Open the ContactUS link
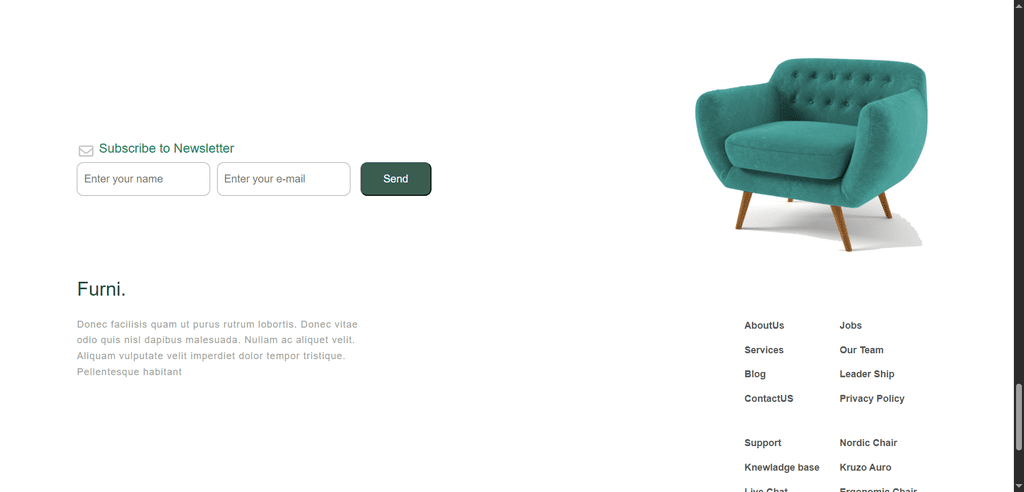 [x=769, y=399]
